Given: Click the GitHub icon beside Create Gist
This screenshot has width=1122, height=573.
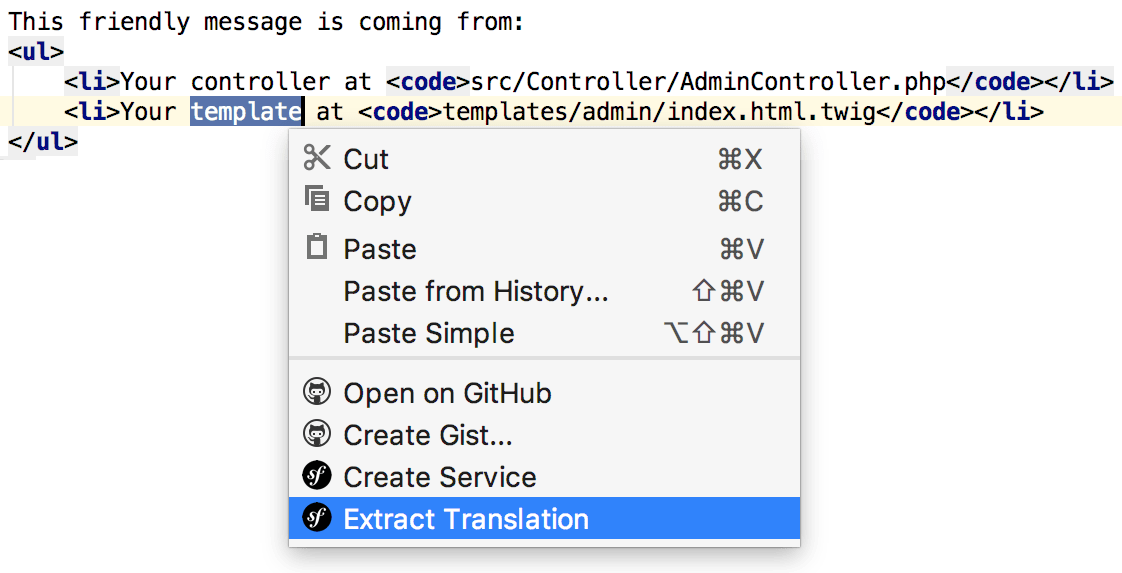Looking at the screenshot, I should point(317,434).
